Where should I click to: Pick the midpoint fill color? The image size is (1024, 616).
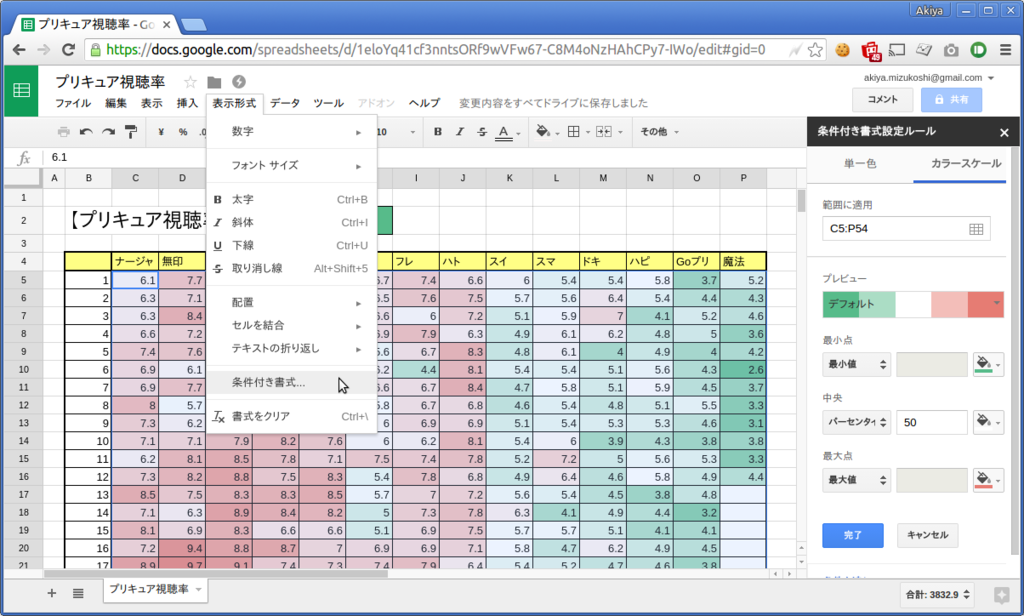987,422
